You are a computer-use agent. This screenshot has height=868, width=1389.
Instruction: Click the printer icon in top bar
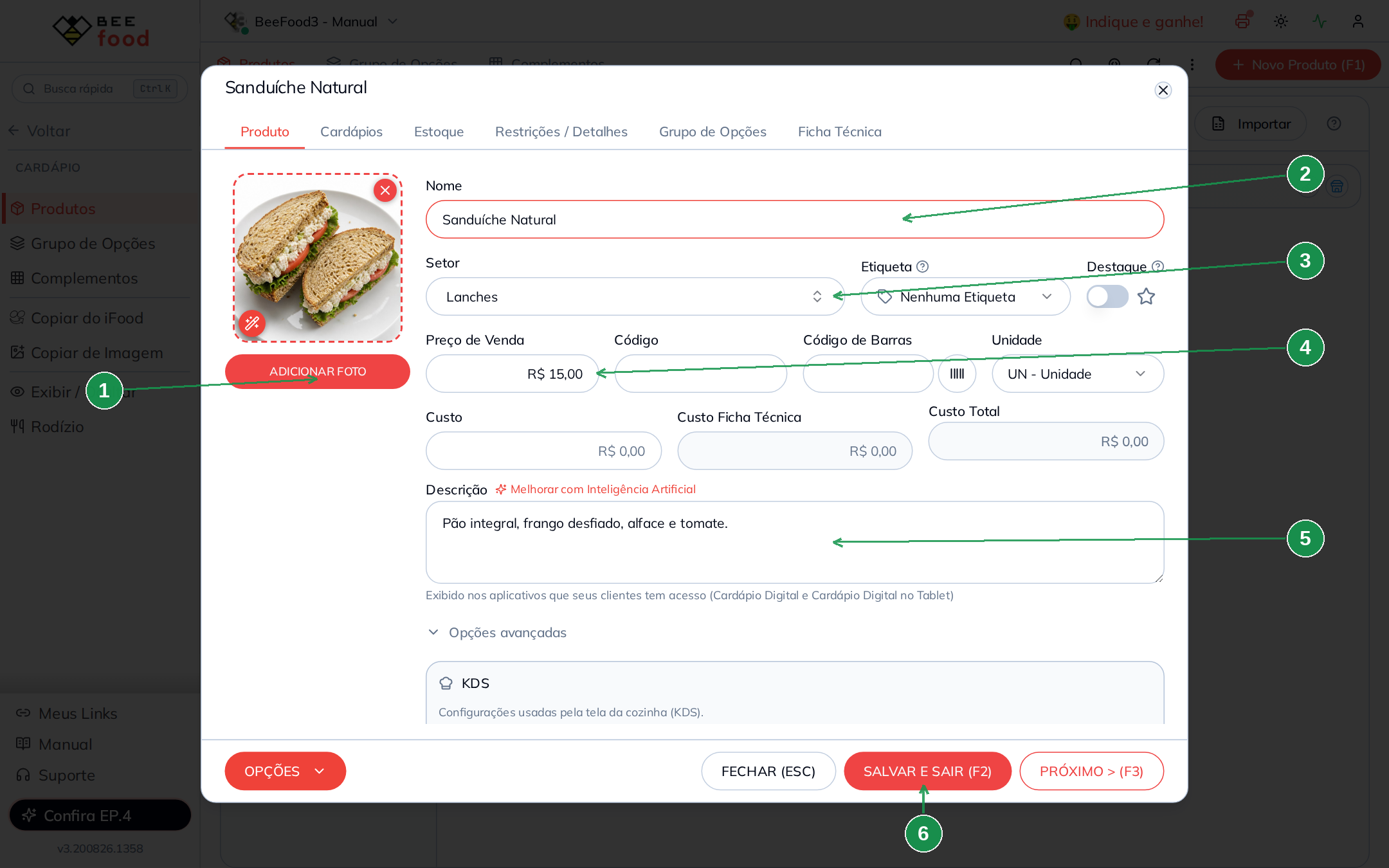(x=1242, y=21)
